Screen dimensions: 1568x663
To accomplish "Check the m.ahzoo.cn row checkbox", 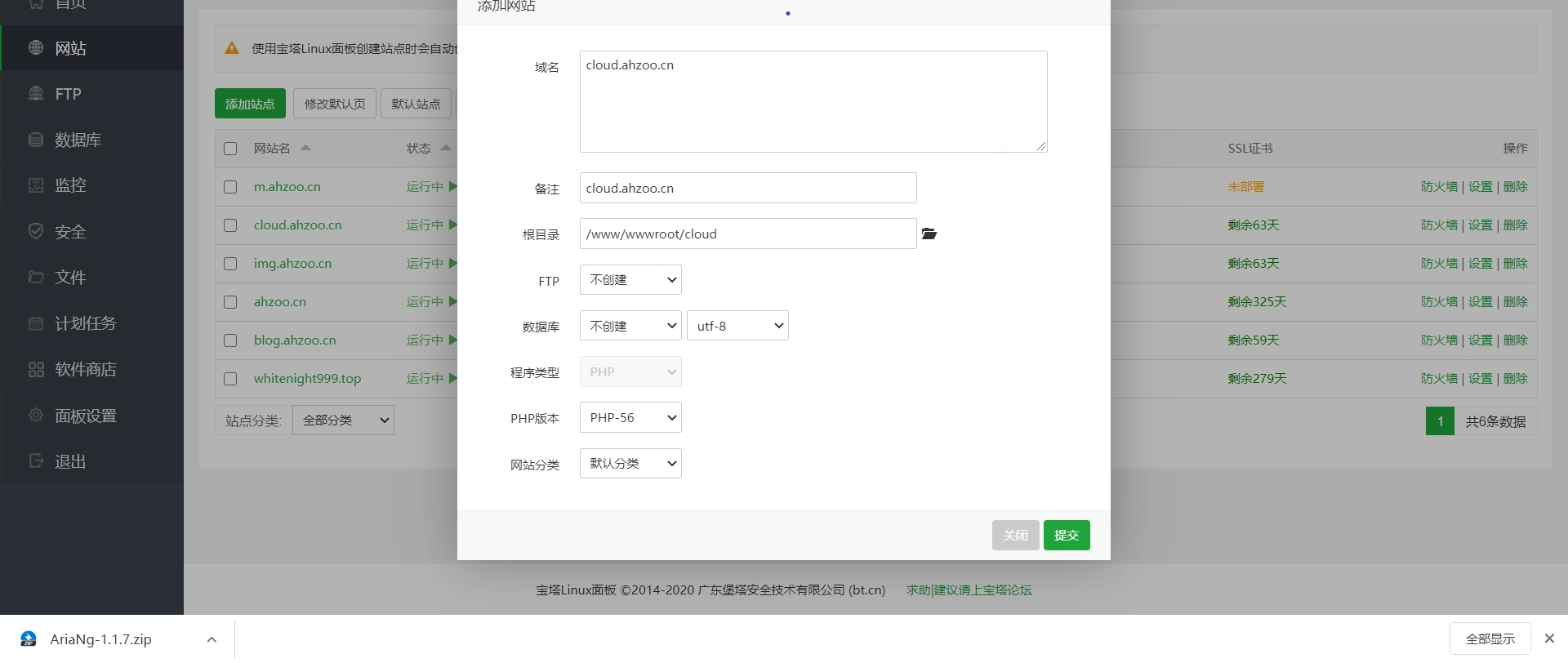I will [x=230, y=187].
